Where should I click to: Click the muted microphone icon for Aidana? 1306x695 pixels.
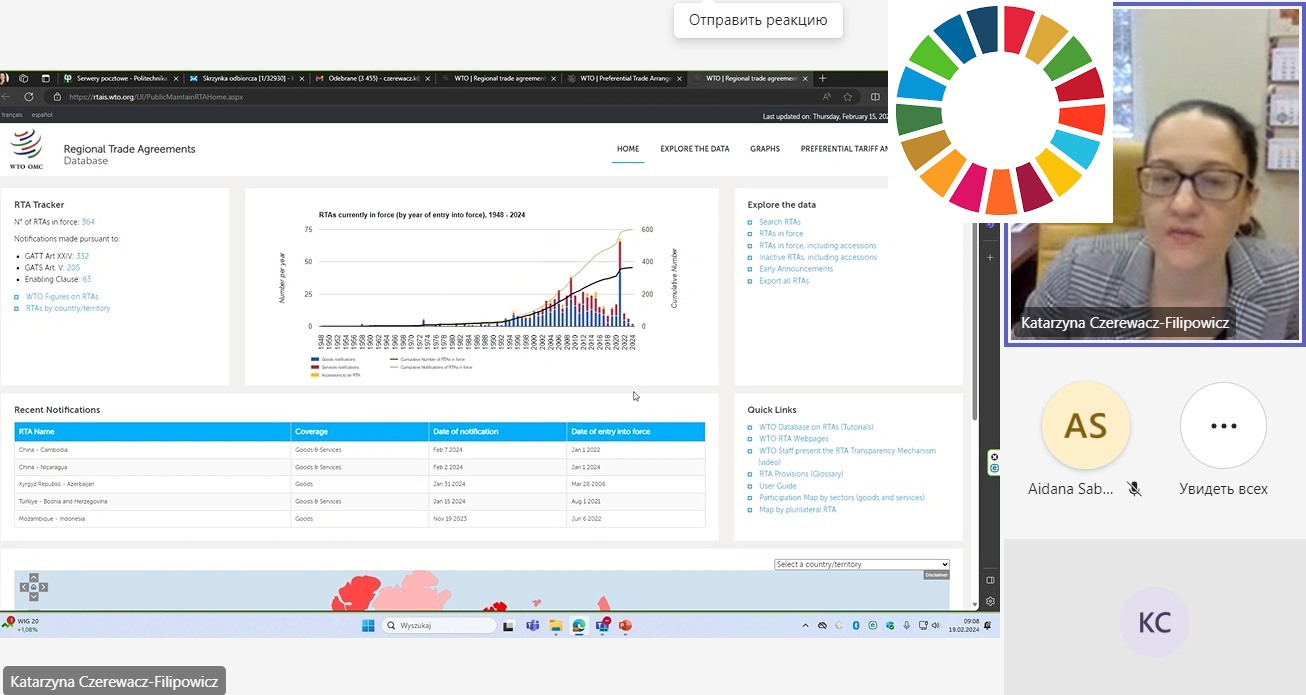tap(1134, 489)
